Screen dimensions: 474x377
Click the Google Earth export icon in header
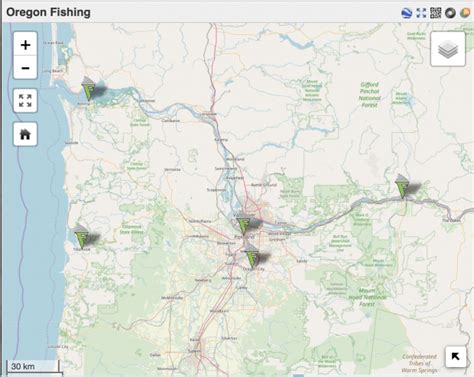pos(407,13)
